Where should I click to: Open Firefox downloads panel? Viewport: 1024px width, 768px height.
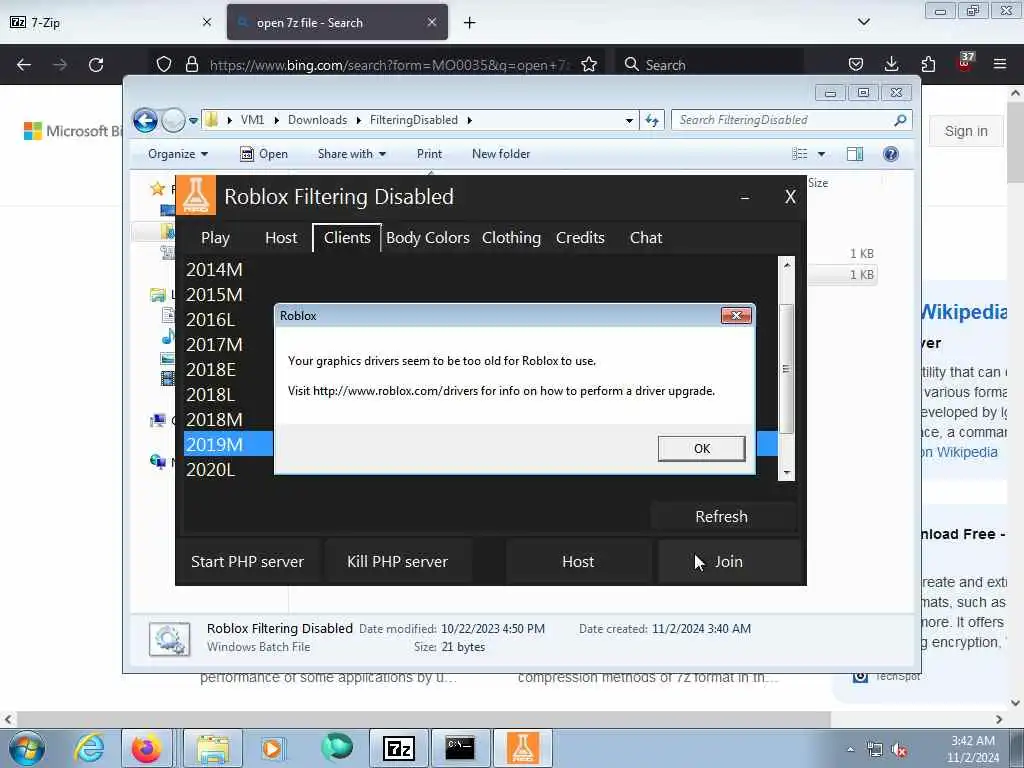coord(891,64)
